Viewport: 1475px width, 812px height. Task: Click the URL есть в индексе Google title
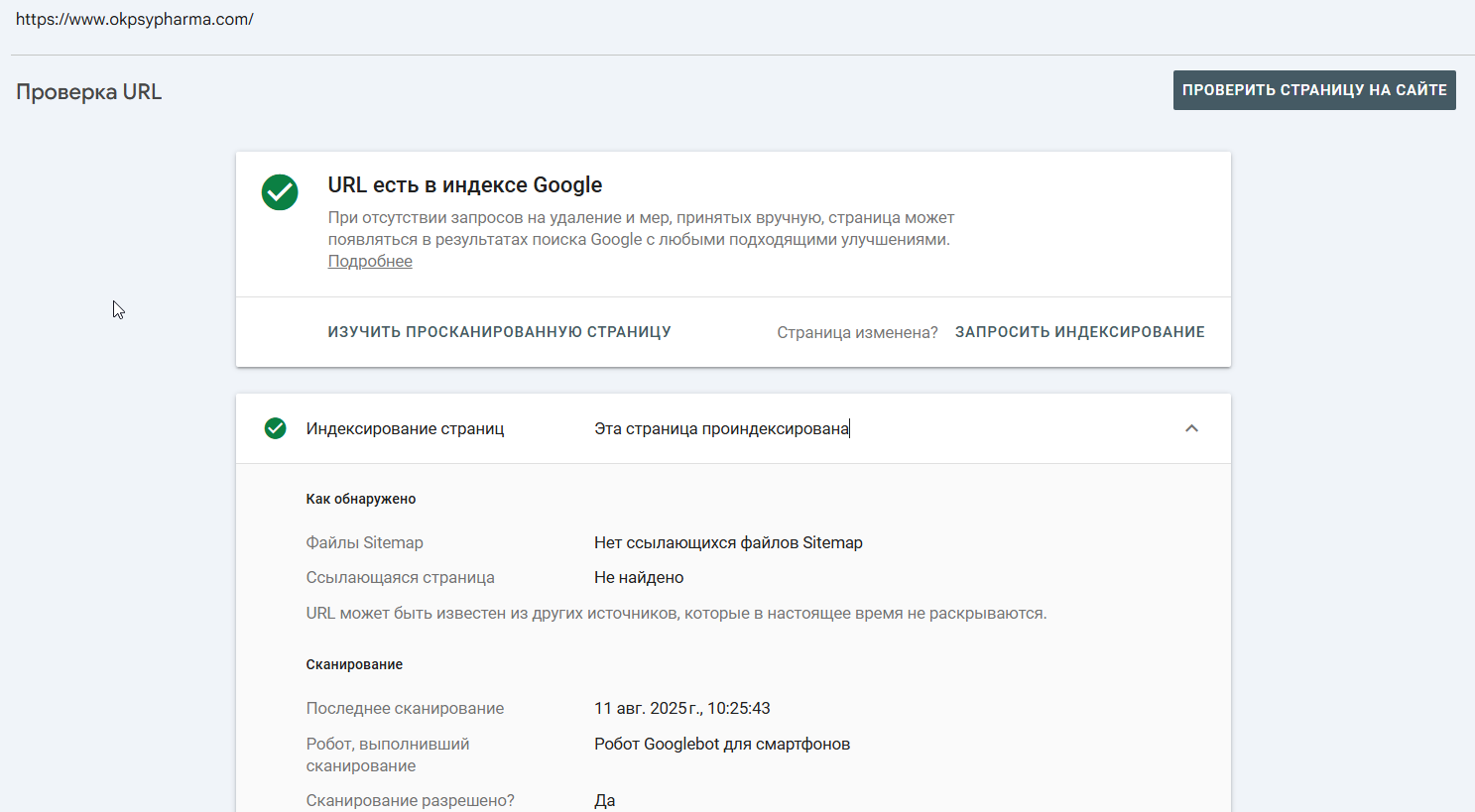[x=465, y=185]
